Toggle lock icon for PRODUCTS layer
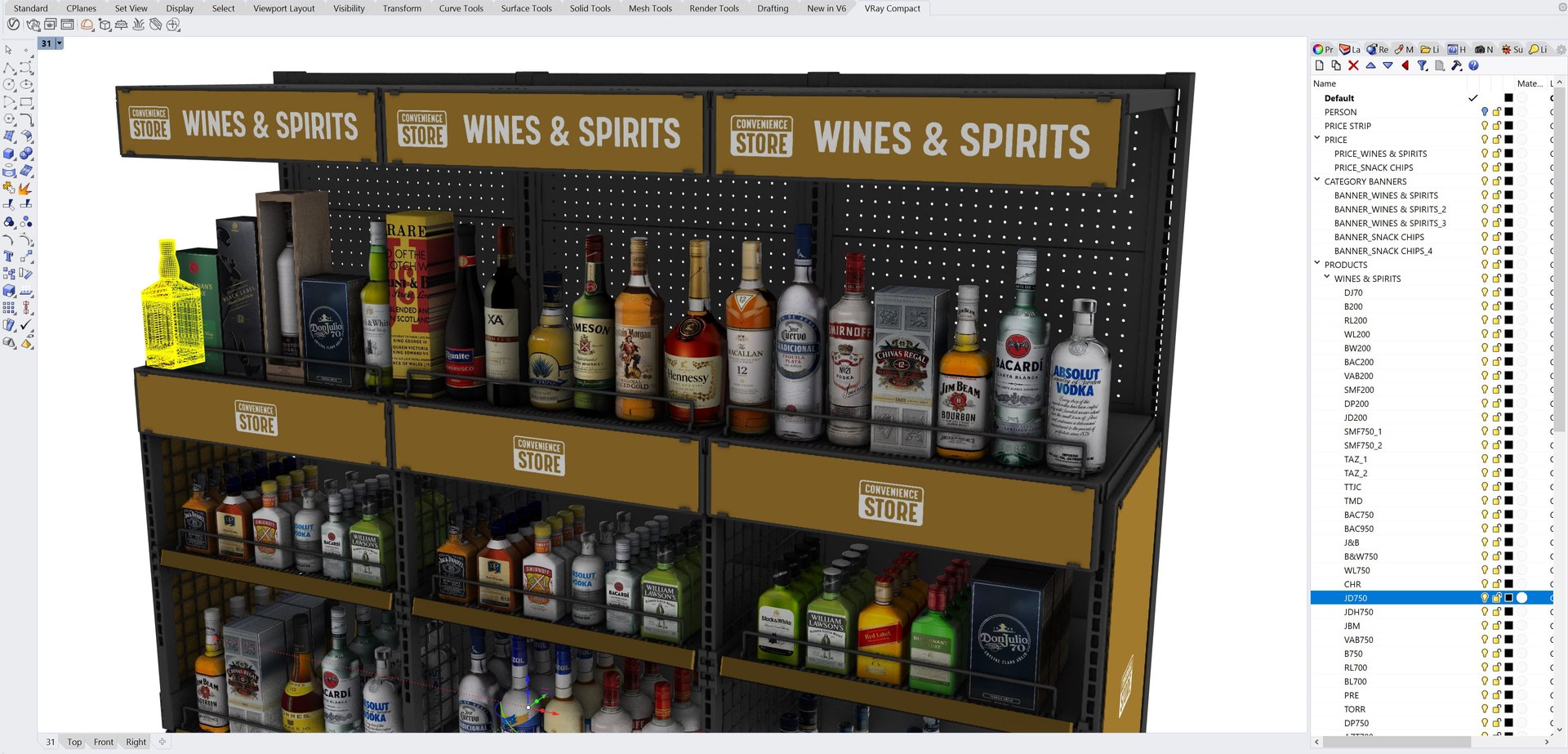The image size is (1568, 754). coord(1497,265)
